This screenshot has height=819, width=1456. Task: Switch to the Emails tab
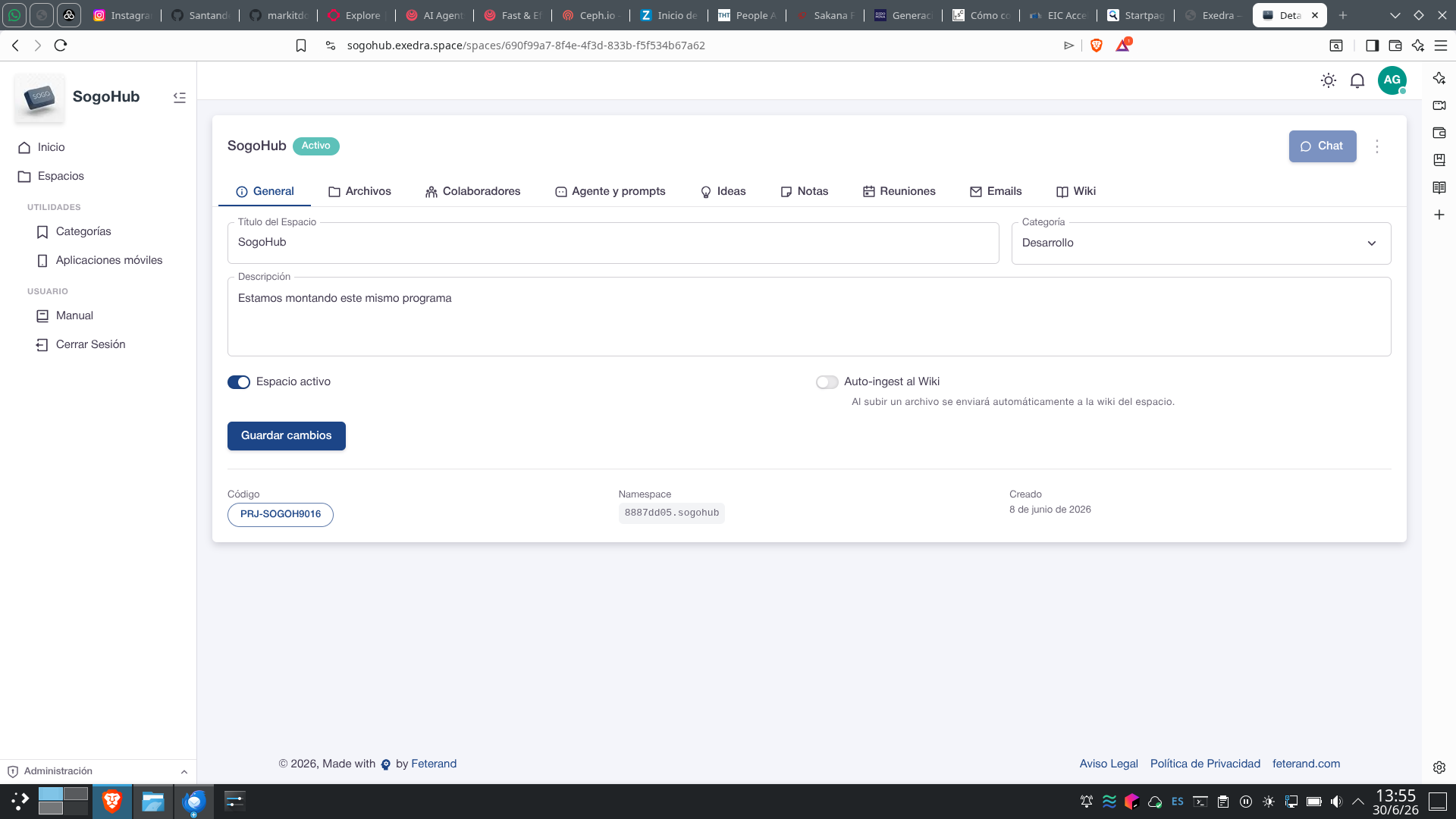click(996, 191)
